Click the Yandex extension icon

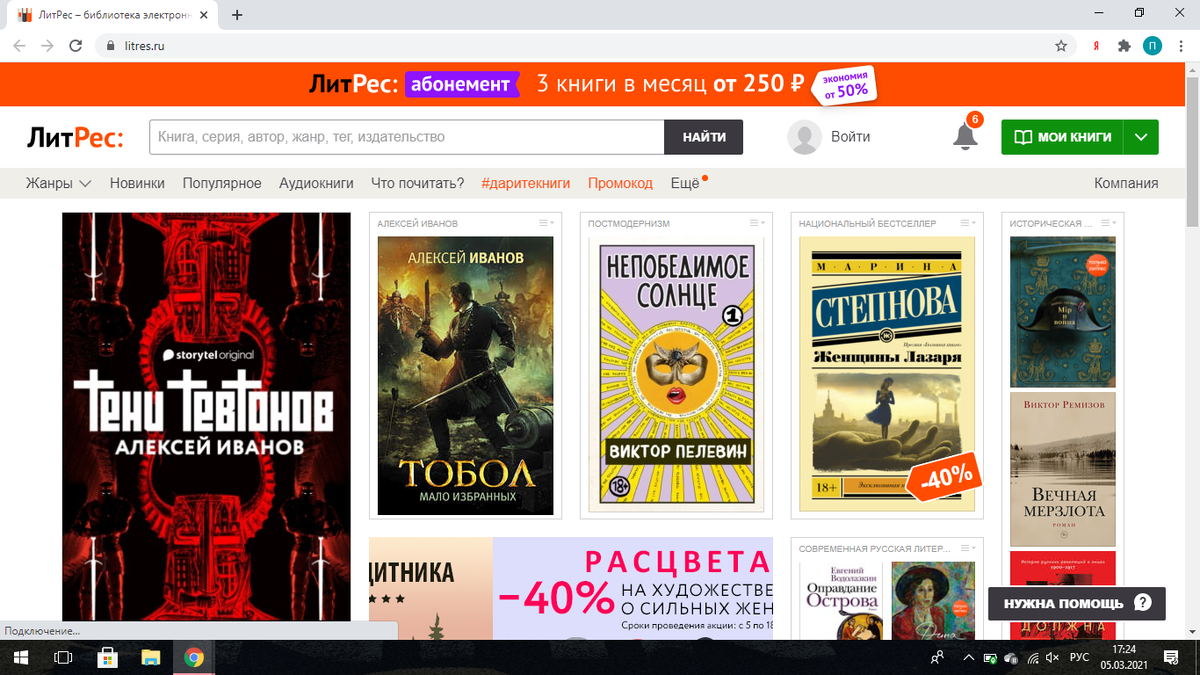coord(1096,46)
